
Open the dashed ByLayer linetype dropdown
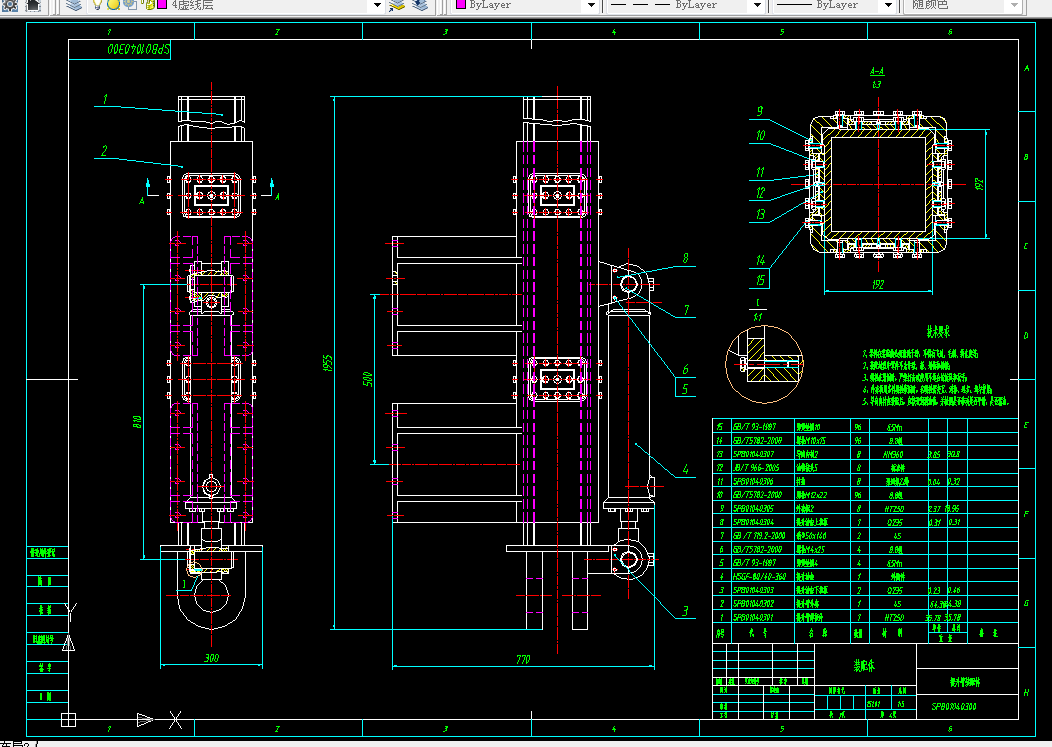pyautogui.click(x=757, y=5)
